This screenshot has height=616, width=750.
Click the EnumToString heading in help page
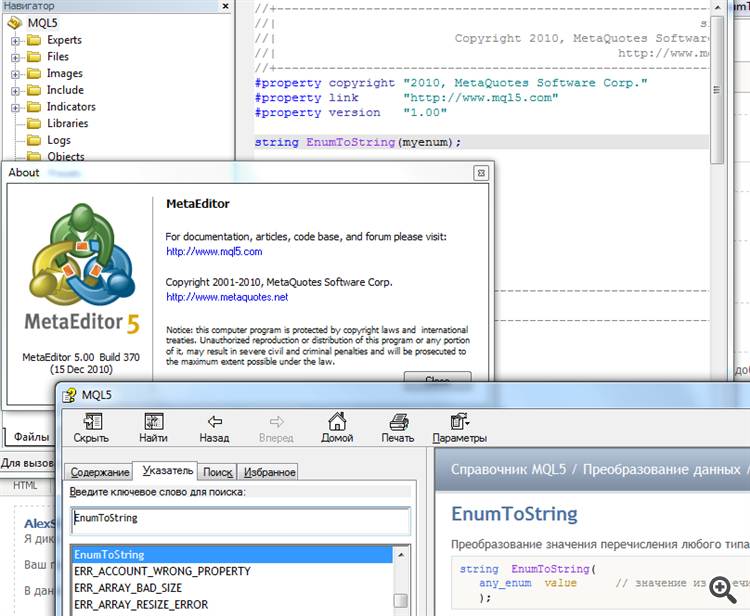point(514,514)
